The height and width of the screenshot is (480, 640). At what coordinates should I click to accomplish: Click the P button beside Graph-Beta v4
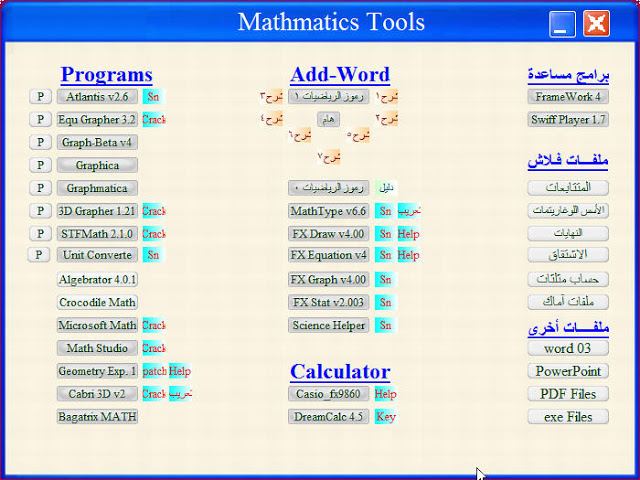40,142
